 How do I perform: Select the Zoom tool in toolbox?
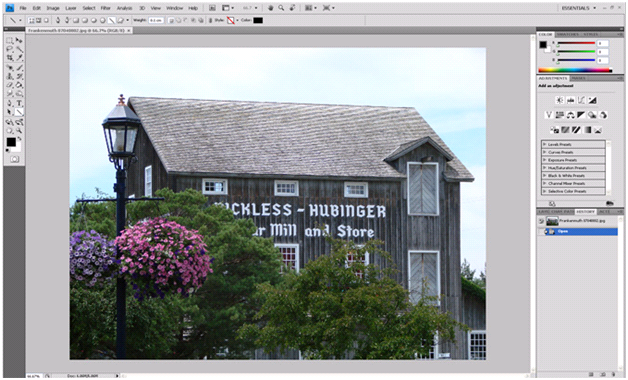19,131
